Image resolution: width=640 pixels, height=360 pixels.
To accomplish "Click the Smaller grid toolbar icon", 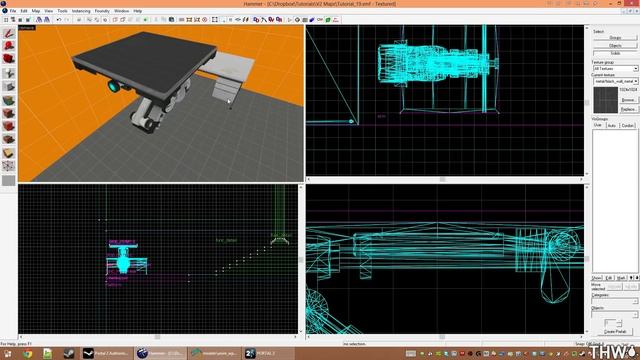I will pos(20,20).
